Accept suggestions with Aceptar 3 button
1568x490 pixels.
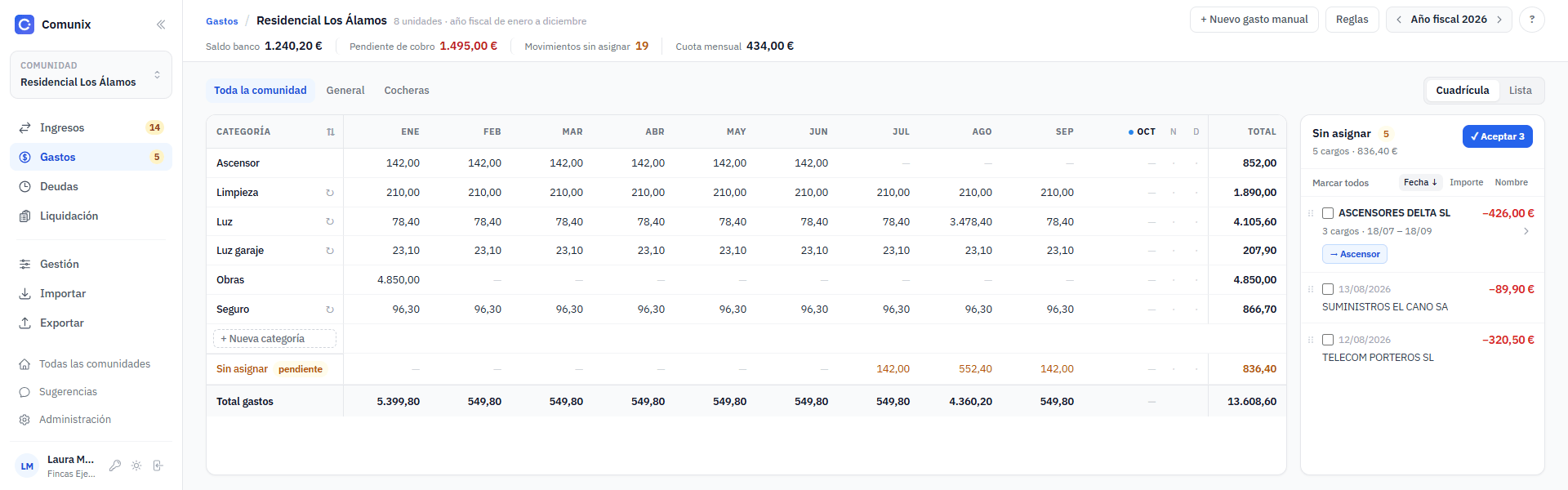coord(1497,136)
